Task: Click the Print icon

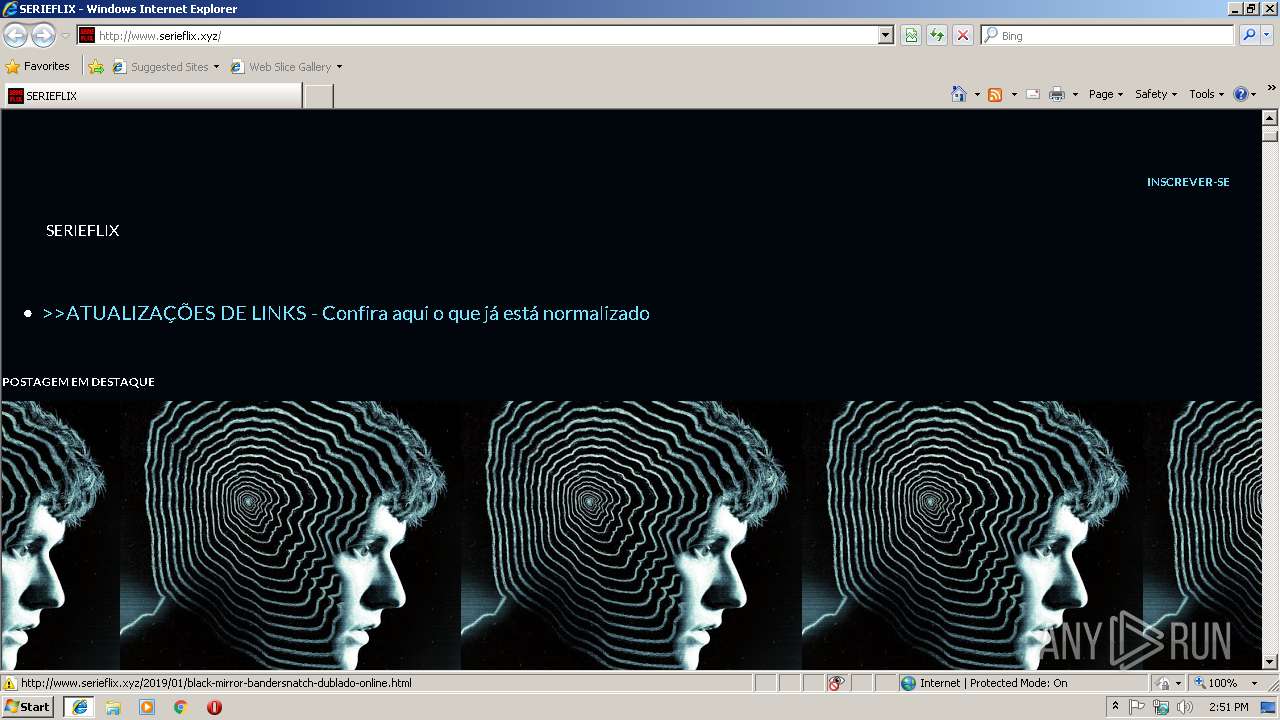Action: tap(1057, 94)
